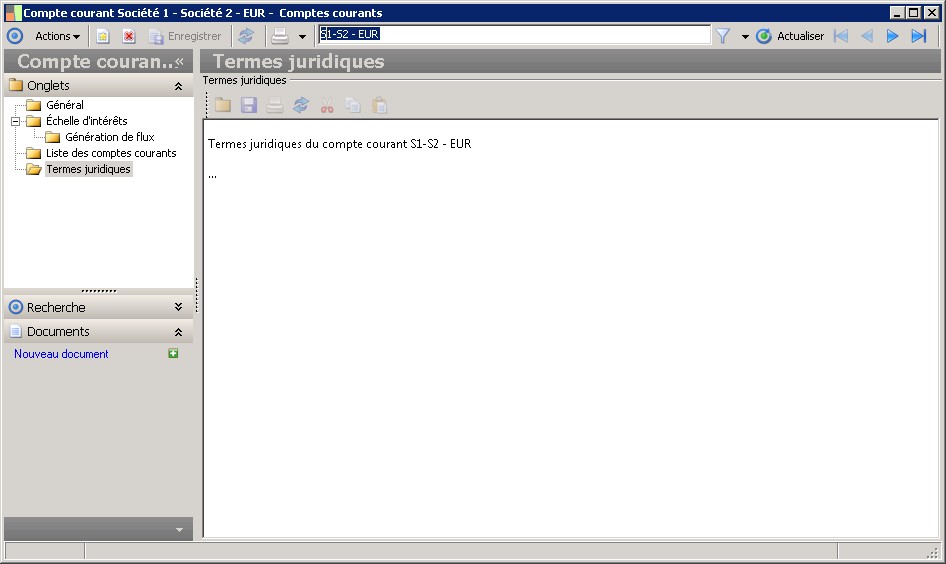Click the editor paste clipboard icon

379,106
